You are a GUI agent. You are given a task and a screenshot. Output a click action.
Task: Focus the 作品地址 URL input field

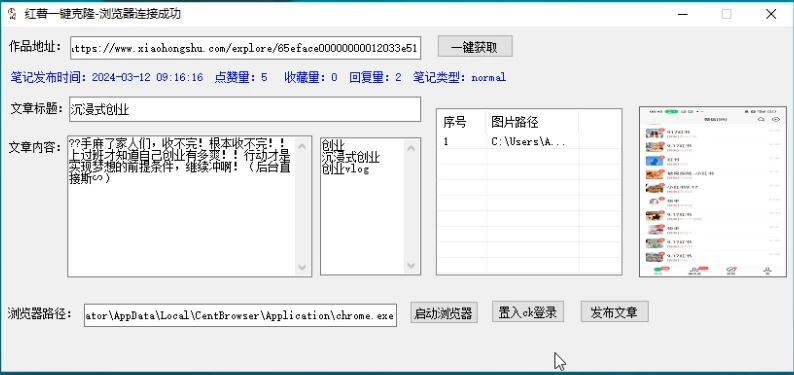tap(245, 48)
